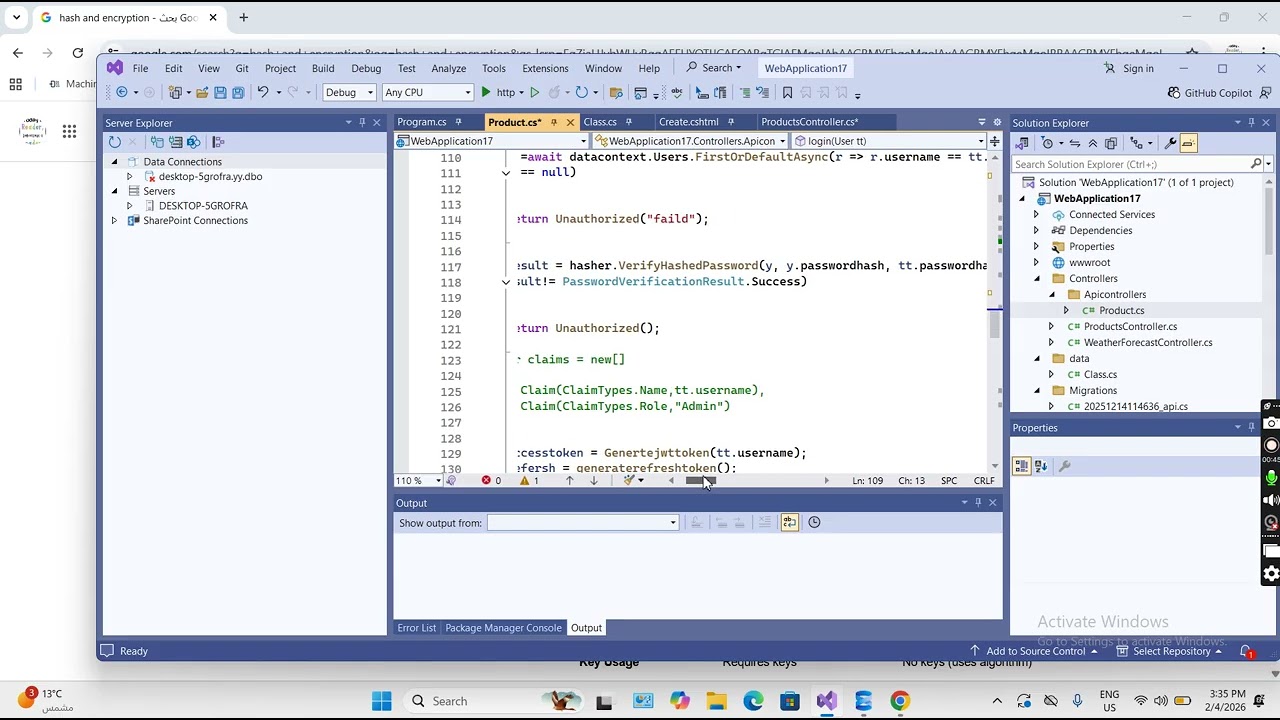
Task: Toggle auto-hide pin of Server Explorer panel
Action: point(362,122)
